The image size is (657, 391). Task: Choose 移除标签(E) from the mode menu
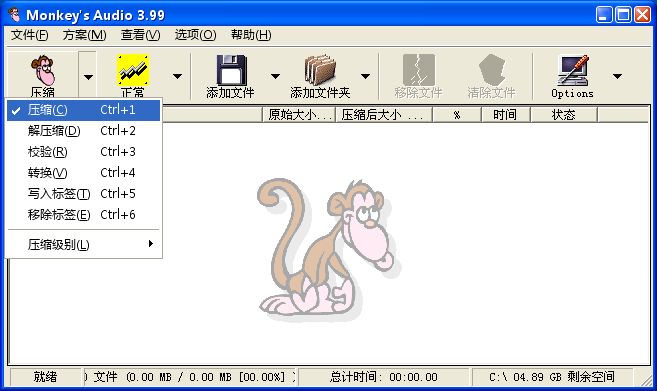[x=83, y=215]
